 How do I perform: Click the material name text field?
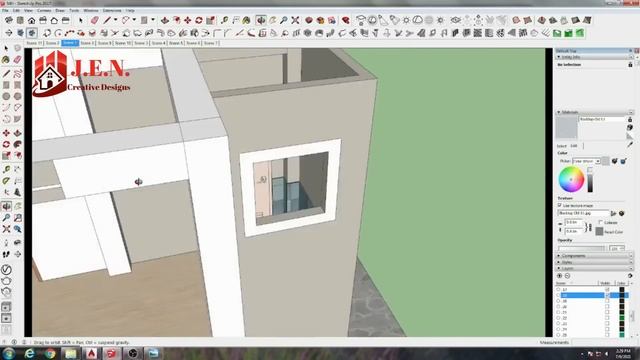coord(602,119)
